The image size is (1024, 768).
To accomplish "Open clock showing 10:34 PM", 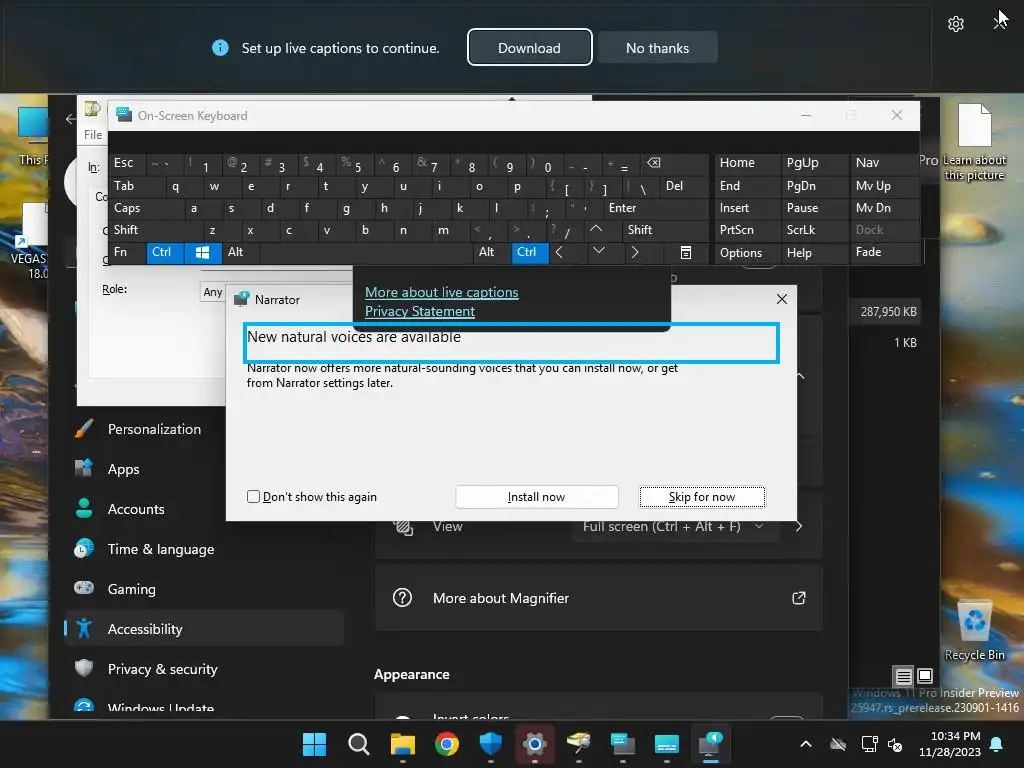I will [950, 744].
